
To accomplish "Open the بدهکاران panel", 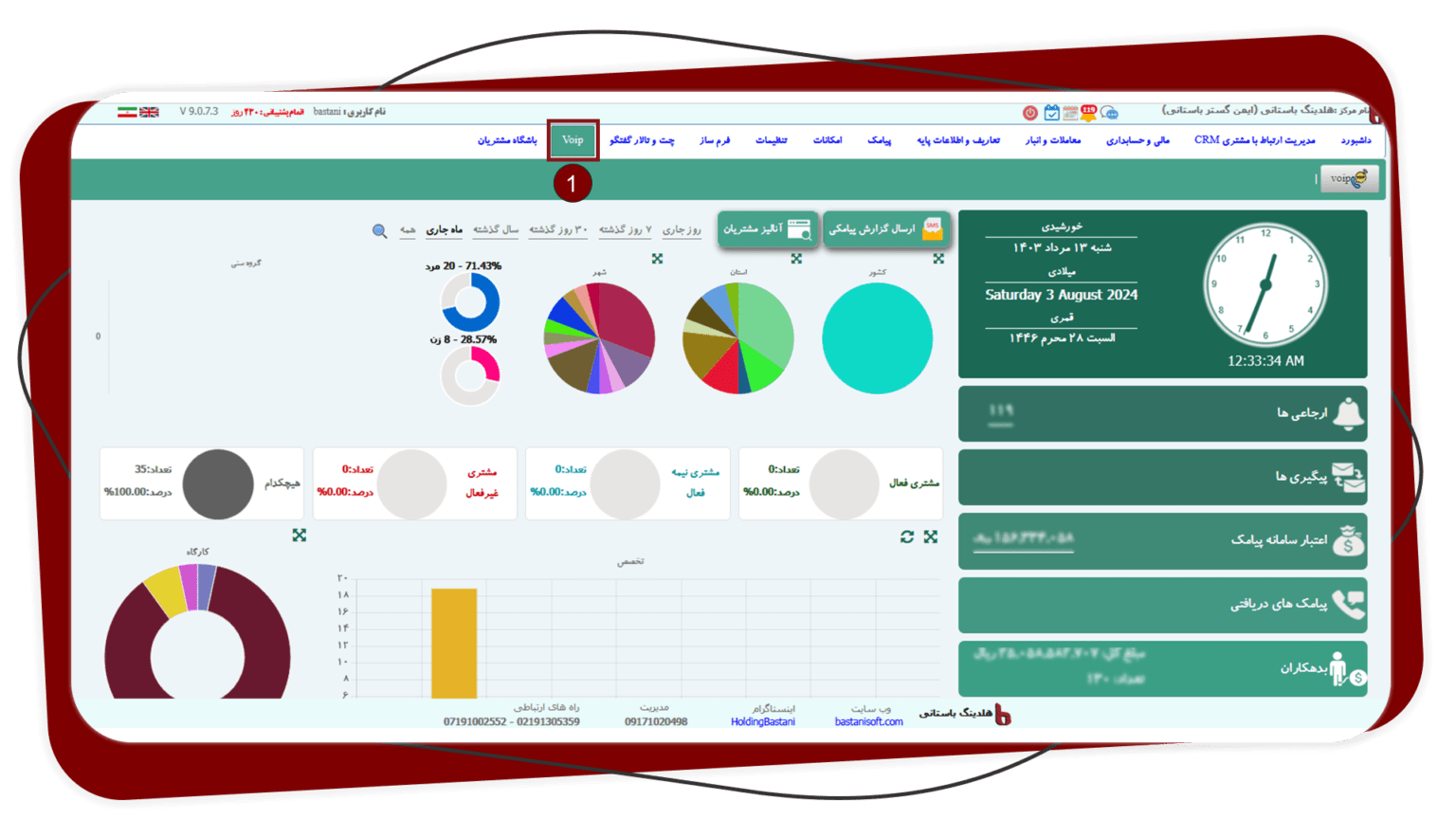I will 1162,668.
